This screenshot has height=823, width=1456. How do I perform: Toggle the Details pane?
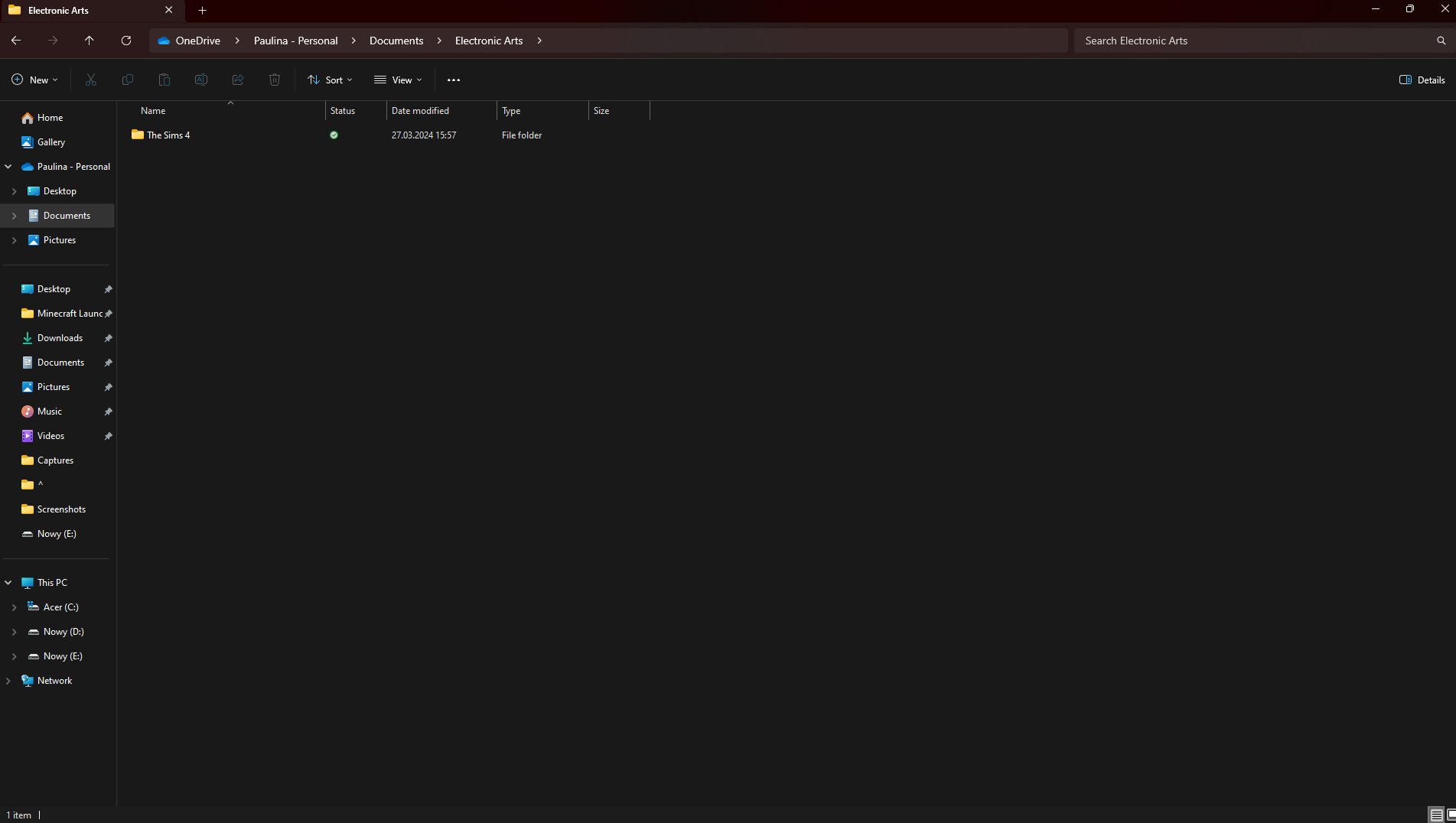click(1422, 80)
